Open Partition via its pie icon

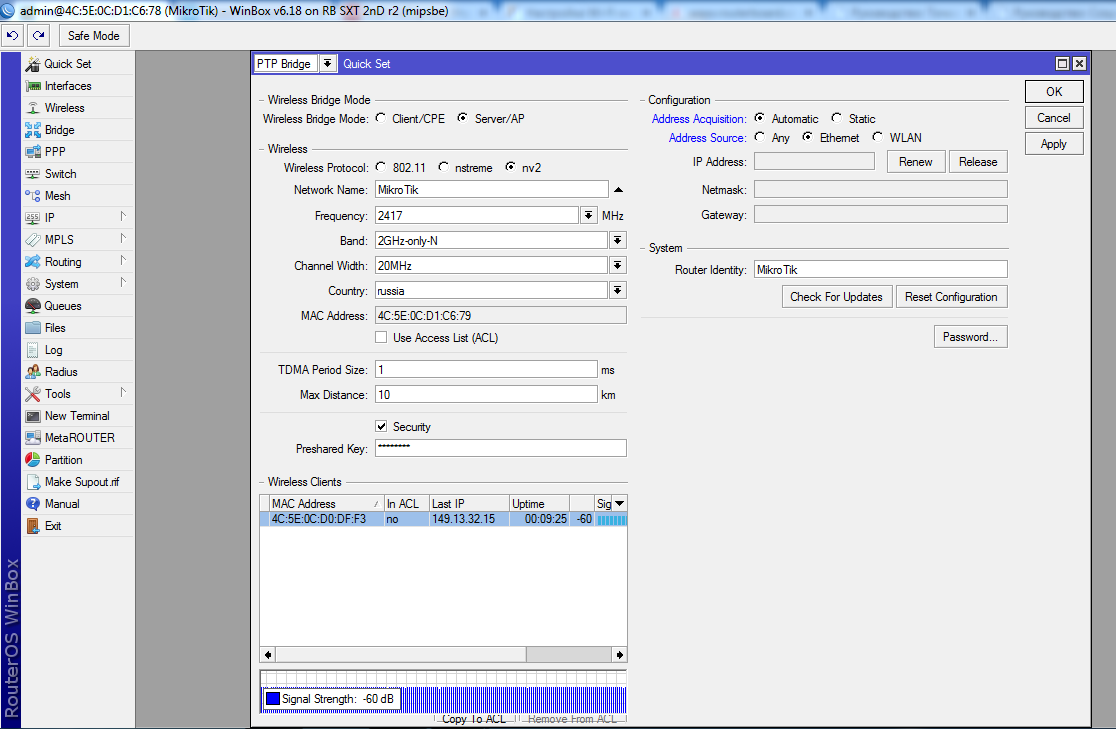pyautogui.click(x=33, y=460)
